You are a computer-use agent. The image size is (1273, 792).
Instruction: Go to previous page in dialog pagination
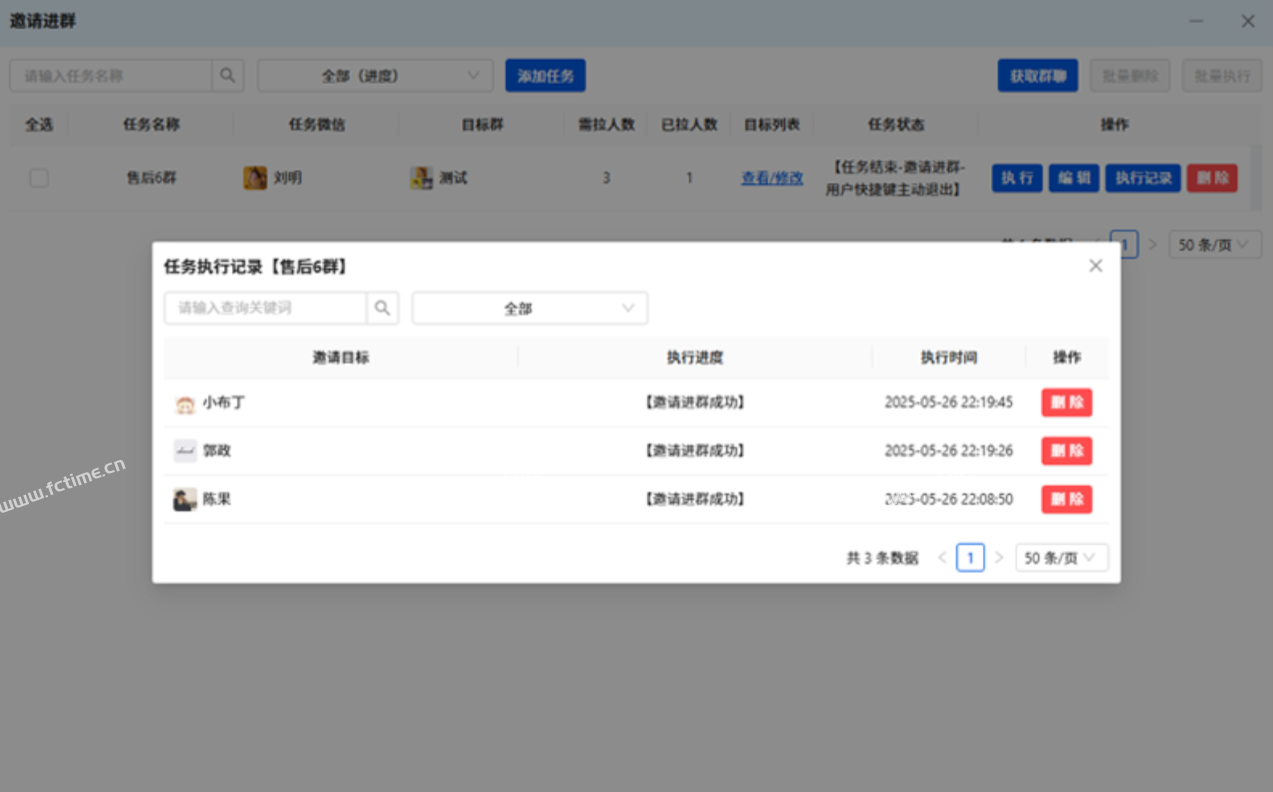942,558
